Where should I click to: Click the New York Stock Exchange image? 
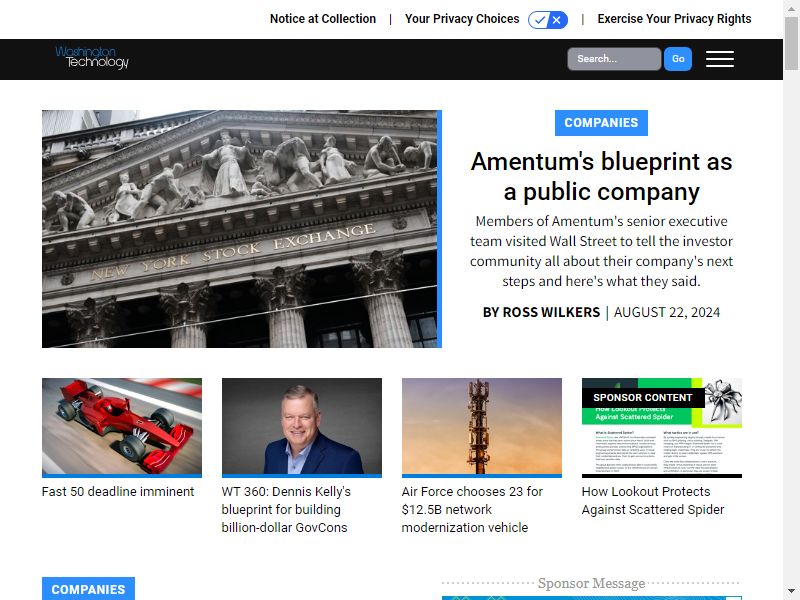(x=241, y=229)
